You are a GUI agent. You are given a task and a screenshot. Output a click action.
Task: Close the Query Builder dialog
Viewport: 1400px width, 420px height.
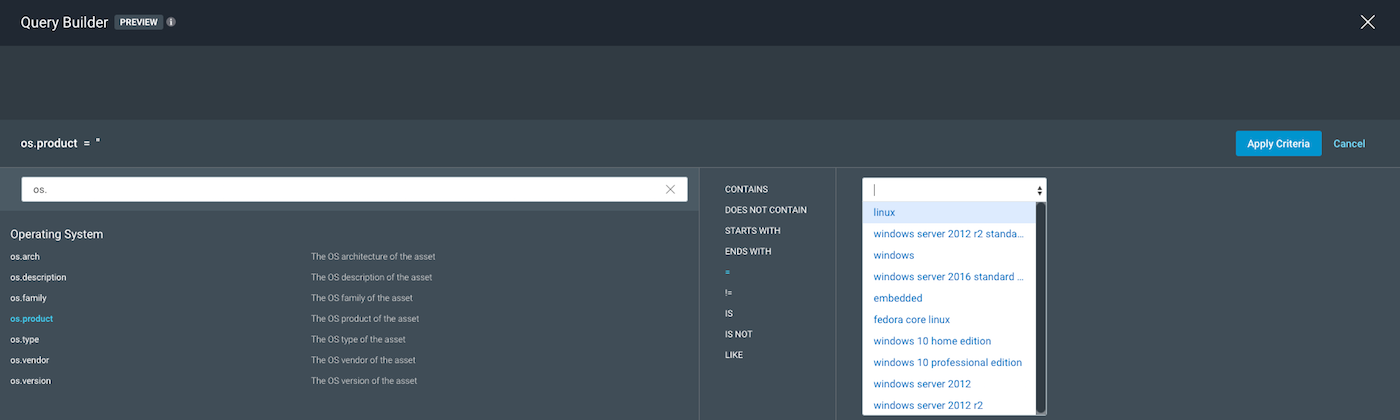1367,22
